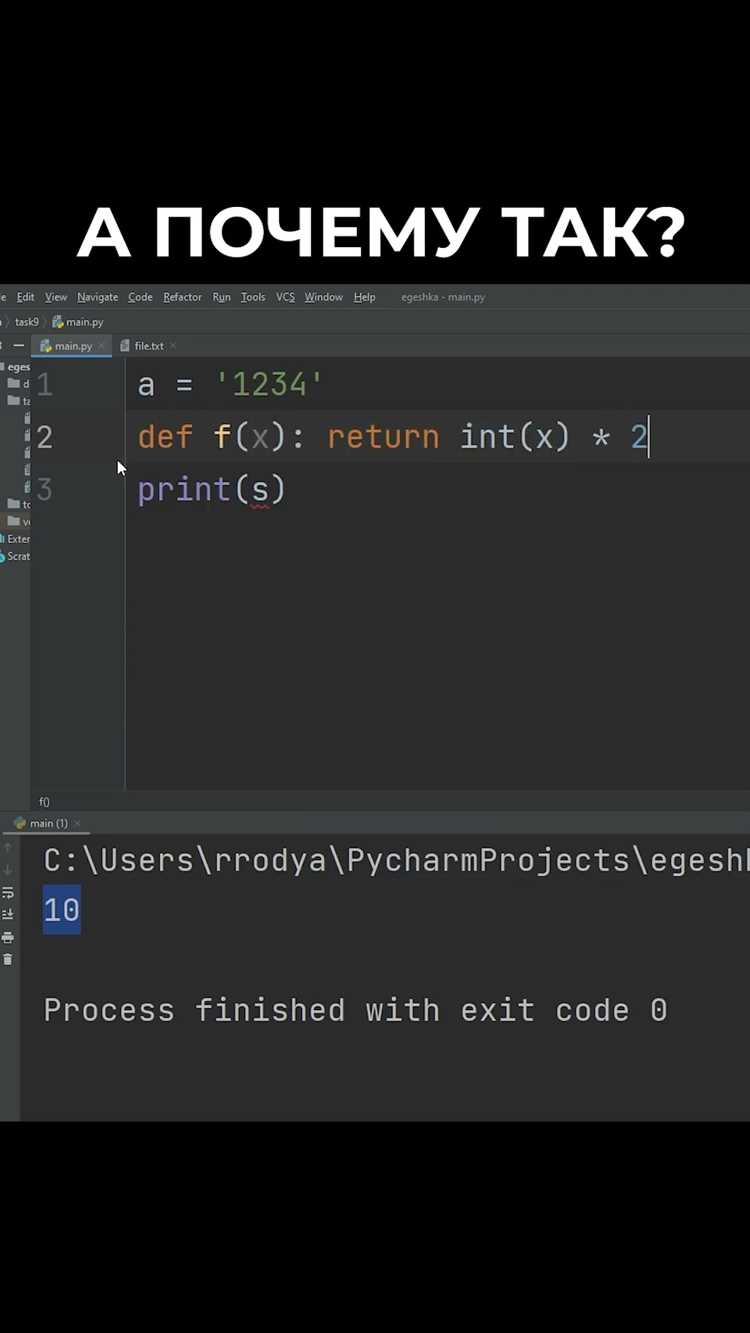The image size is (750, 1333).
Task: Open the Code menu
Action: (140, 297)
